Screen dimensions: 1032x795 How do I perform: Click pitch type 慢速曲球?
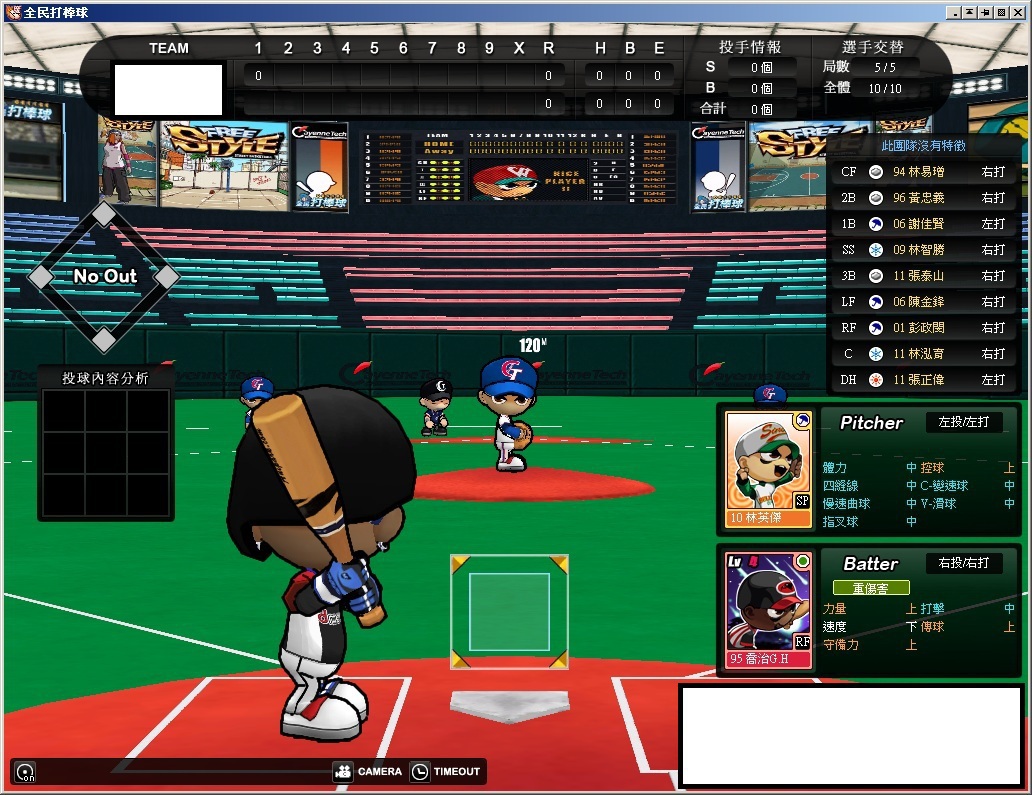[x=846, y=503]
